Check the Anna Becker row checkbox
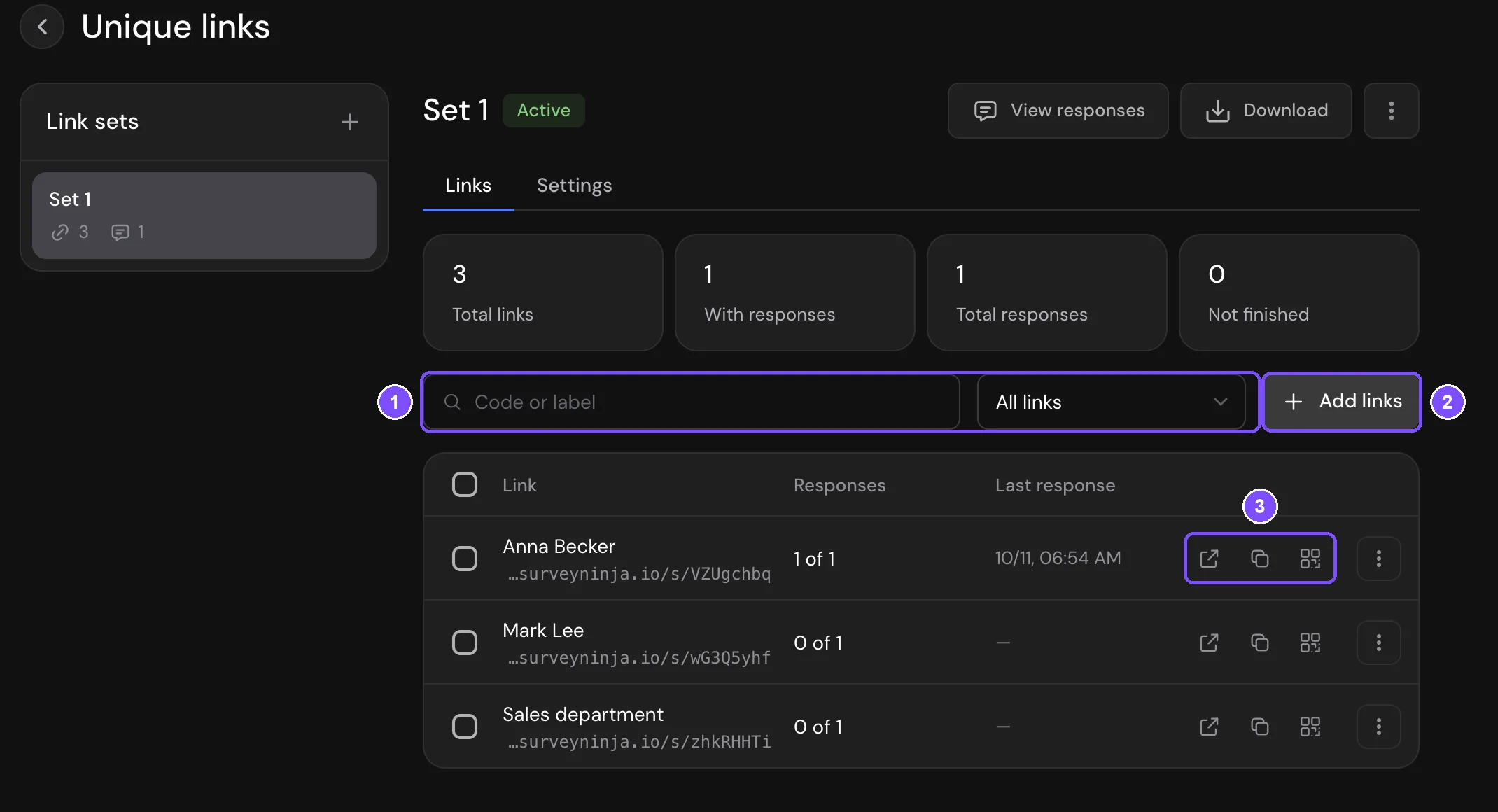The width and height of the screenshot is (1498, 812). point(465,559)
